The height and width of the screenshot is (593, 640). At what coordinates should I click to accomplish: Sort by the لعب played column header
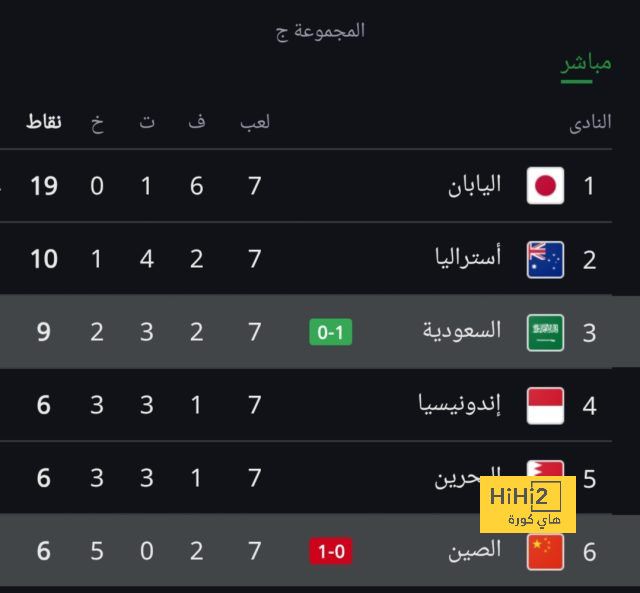[x=255, y=122]
